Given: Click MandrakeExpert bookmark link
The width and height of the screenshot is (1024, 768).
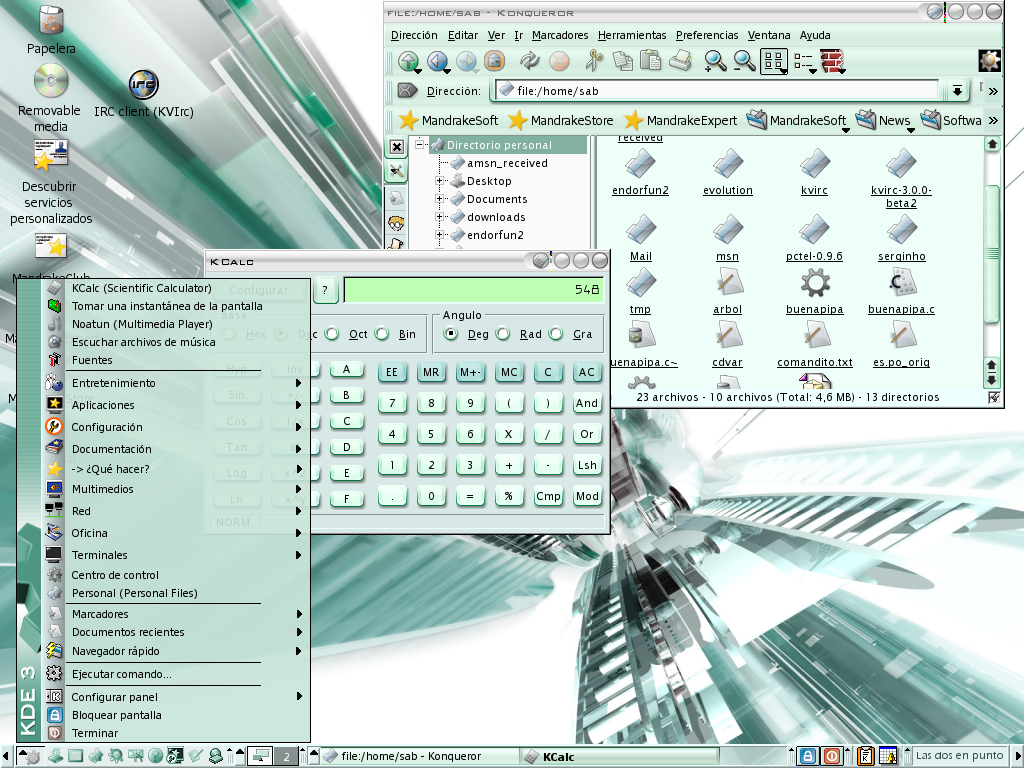Looking at the screenshot, I should [680, 120].
